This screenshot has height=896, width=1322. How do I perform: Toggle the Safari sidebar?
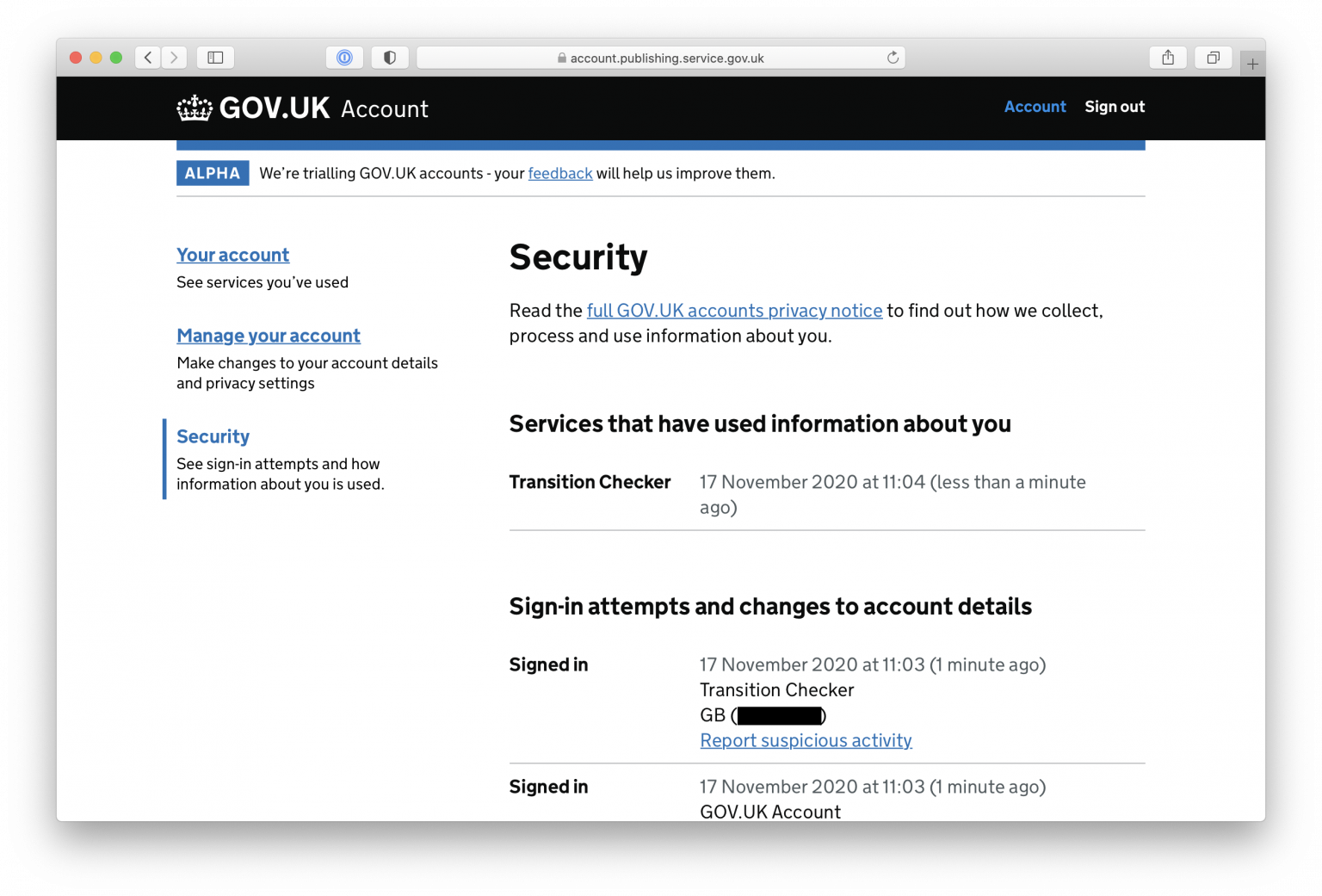[215, 57]
